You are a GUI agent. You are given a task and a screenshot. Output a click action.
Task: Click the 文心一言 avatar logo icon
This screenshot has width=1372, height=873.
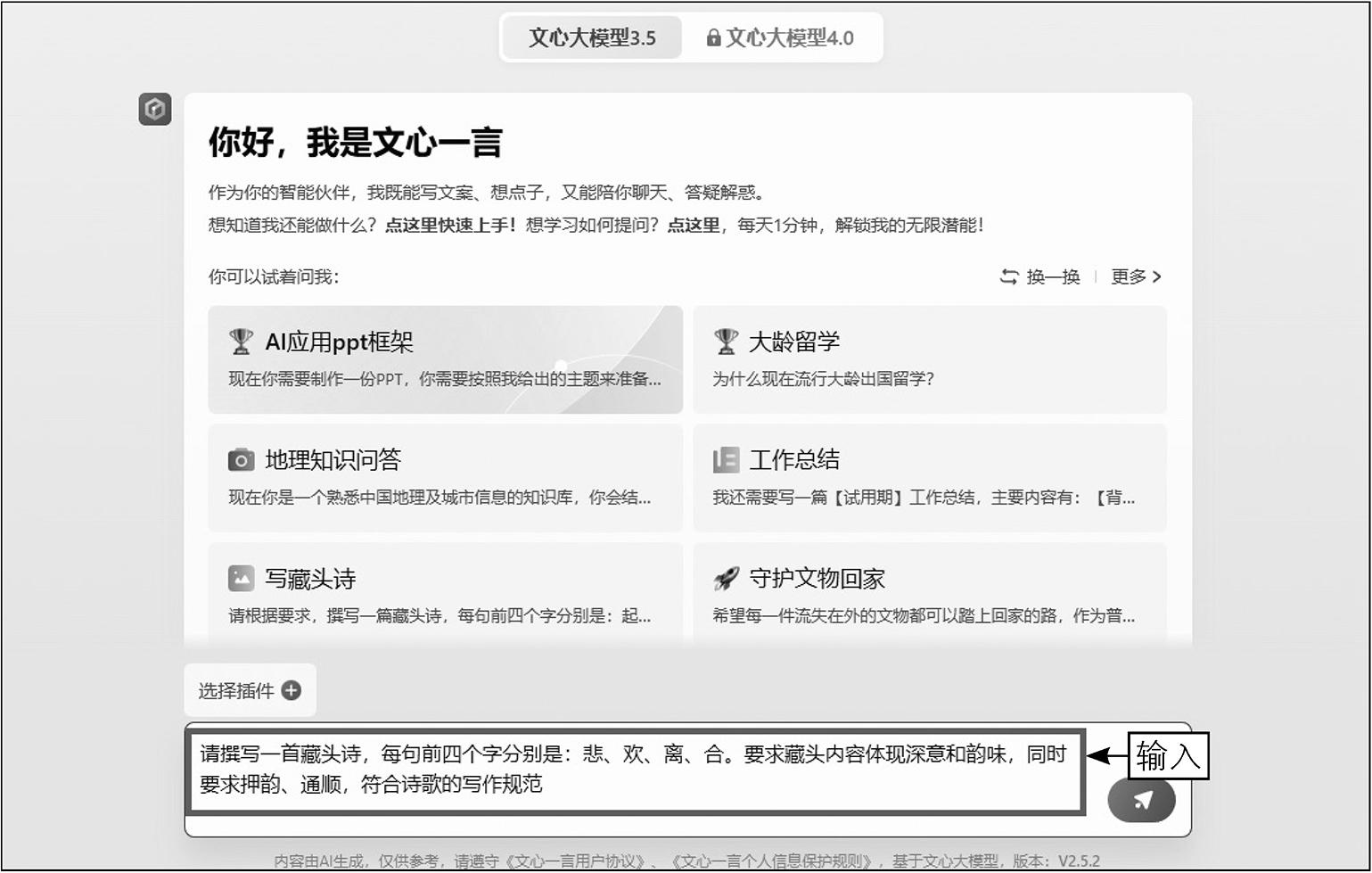(155, 109)
